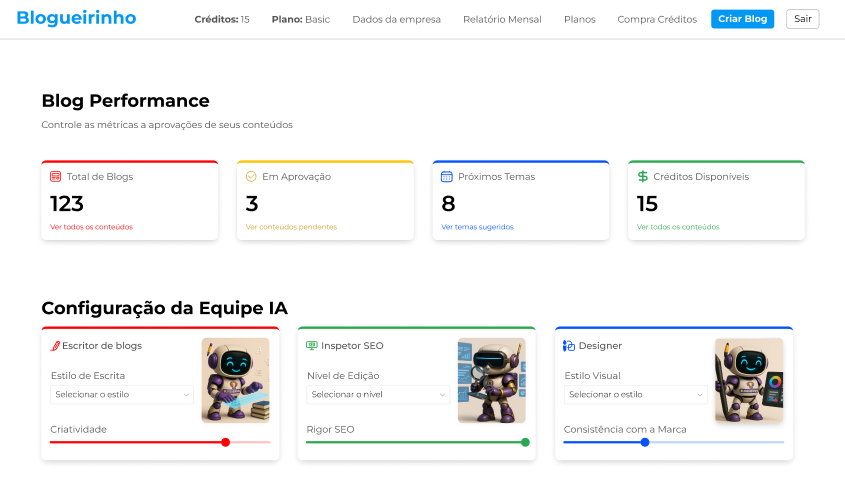This screenshot has width=845, height=490.
Task: Open the Estilo de Escrita dropdown
Action: (x=122, y=395)
